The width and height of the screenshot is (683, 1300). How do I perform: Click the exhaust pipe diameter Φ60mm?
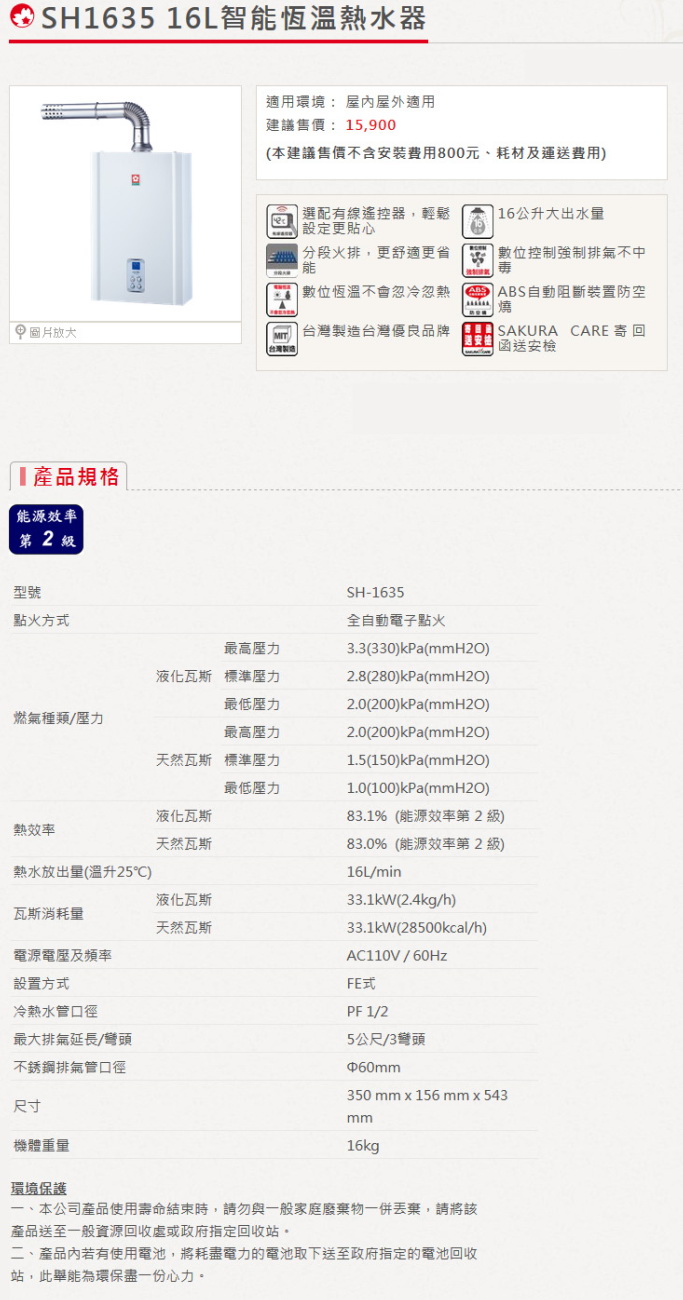pos(374,1068)
